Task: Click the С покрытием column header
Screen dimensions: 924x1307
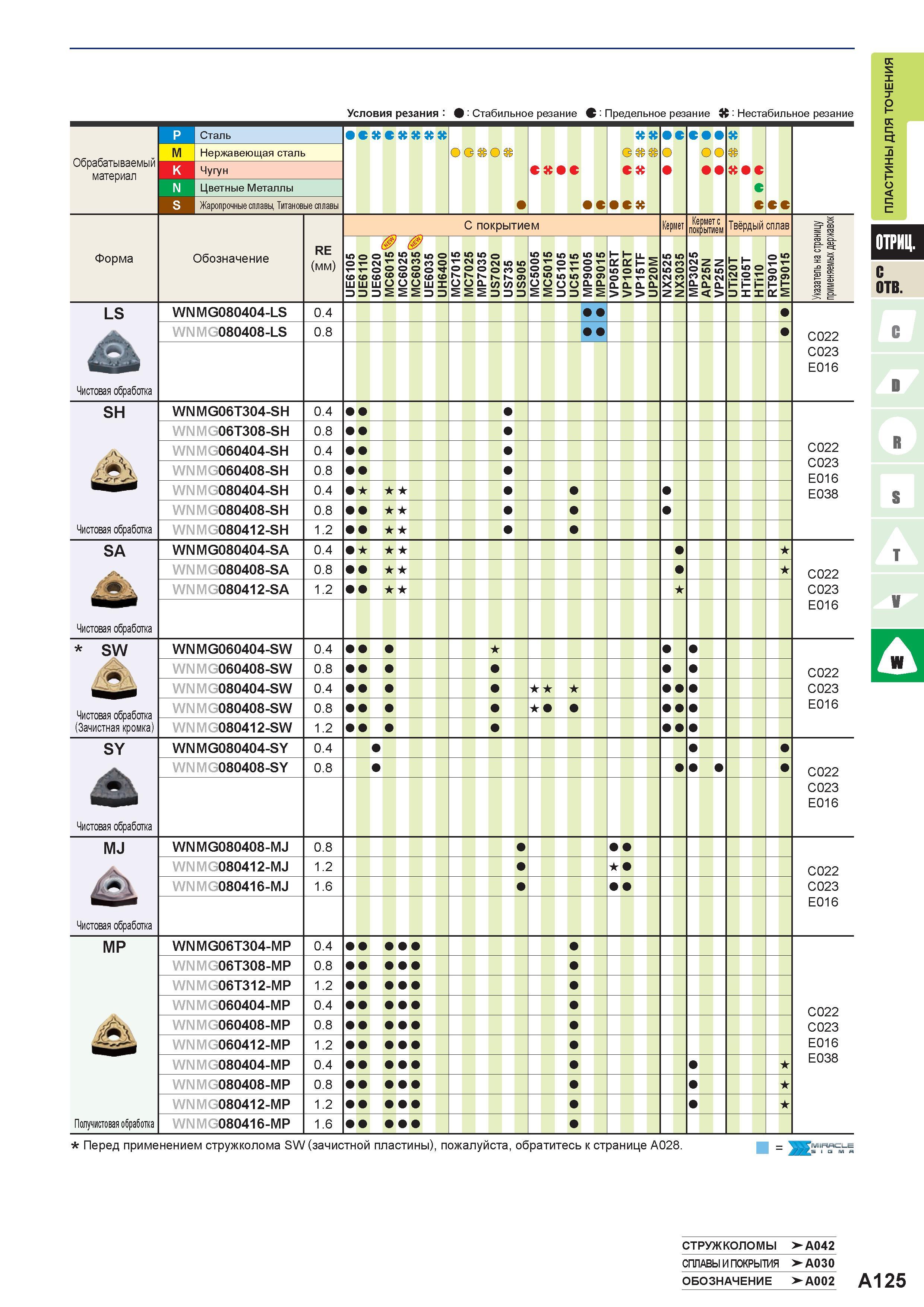Action: [501, 225]
